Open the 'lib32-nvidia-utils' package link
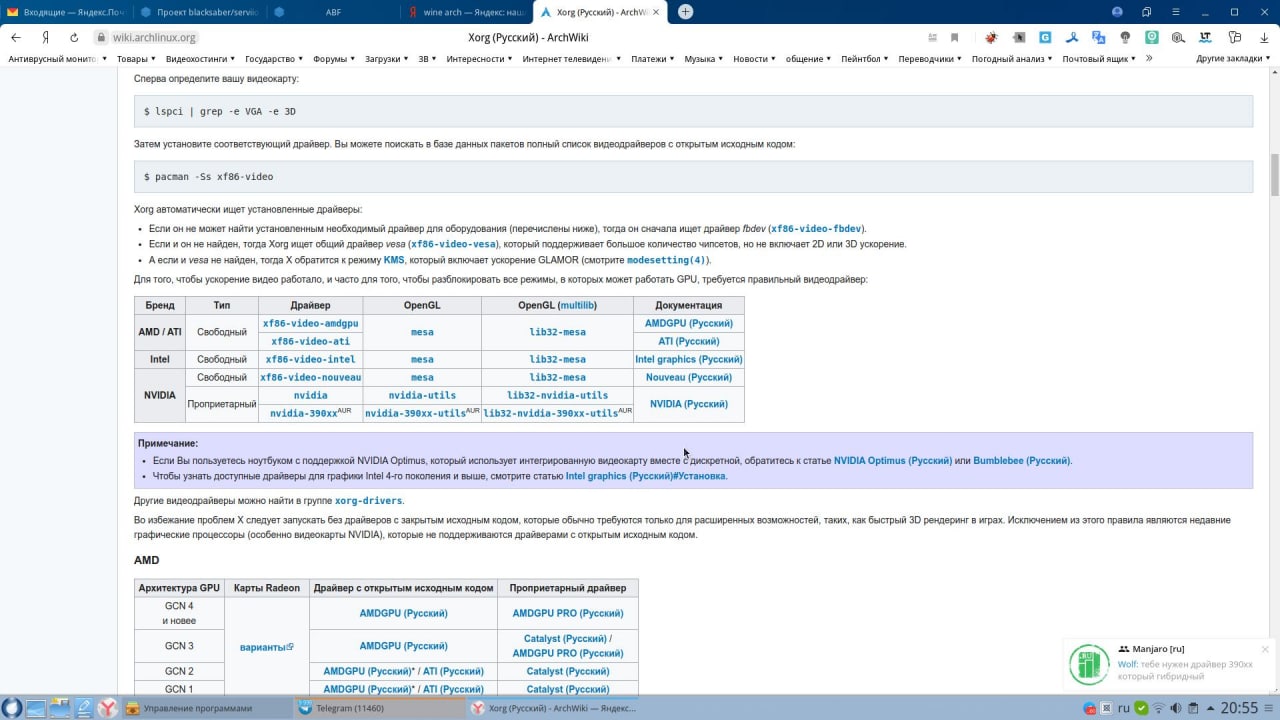Screen dimensions: 1280x720 pos(557,395)
